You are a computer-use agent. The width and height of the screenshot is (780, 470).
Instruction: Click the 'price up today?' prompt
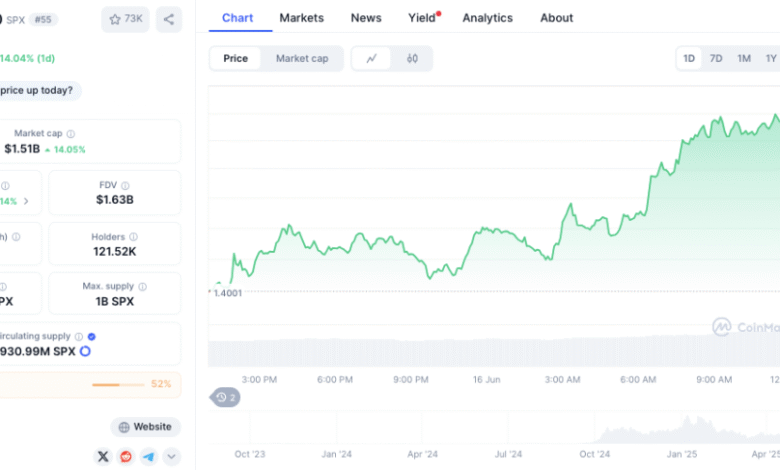40,90
